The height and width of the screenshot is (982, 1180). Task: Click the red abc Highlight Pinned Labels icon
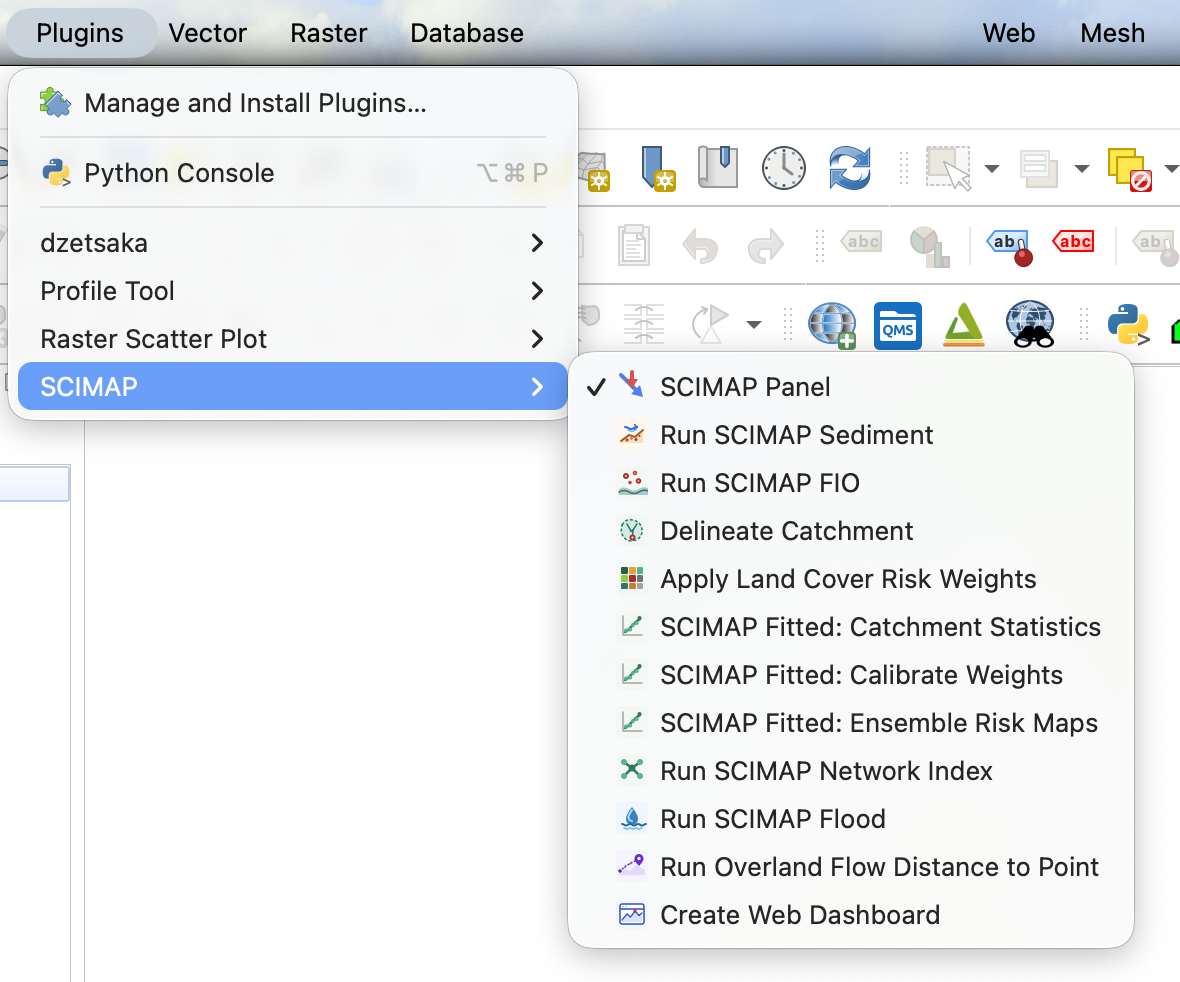click(x=1073, y=242)
